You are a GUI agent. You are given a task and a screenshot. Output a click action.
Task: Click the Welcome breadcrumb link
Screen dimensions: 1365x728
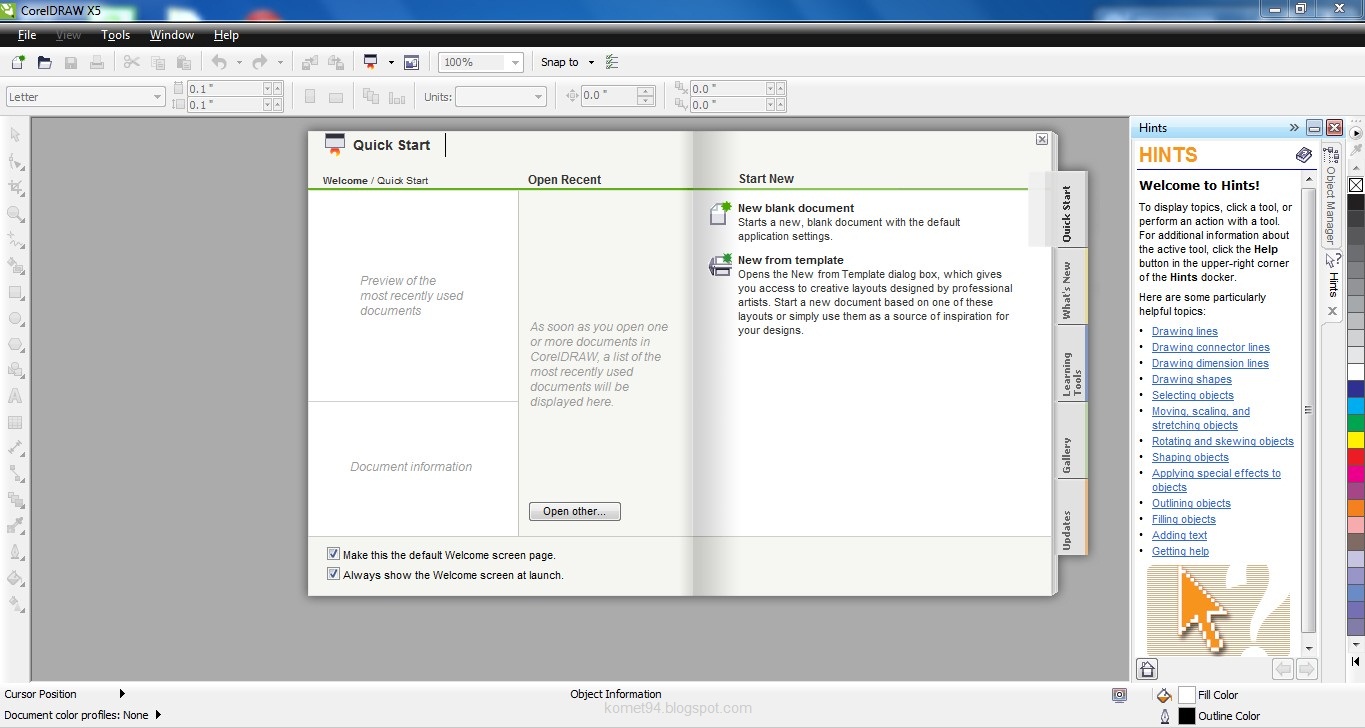click(x=345, y=181)
